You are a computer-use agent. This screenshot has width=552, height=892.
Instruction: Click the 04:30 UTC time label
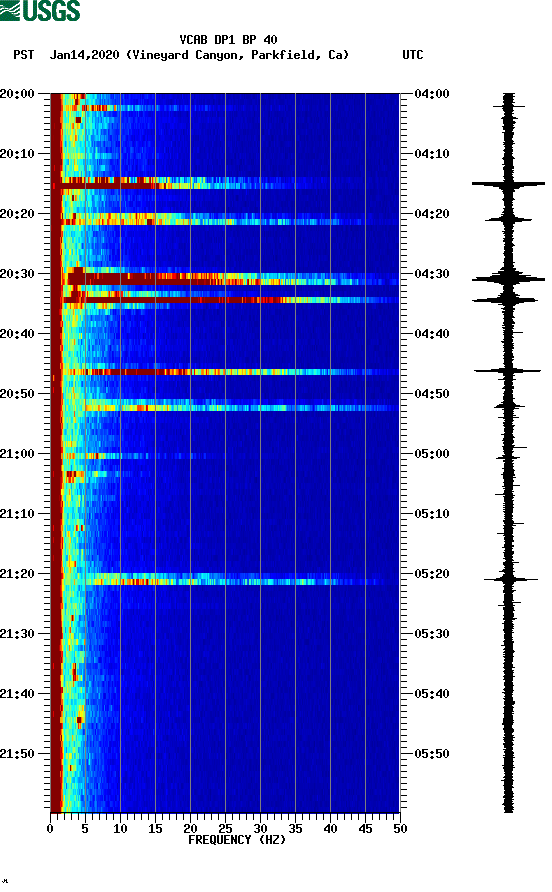[432, 274]
